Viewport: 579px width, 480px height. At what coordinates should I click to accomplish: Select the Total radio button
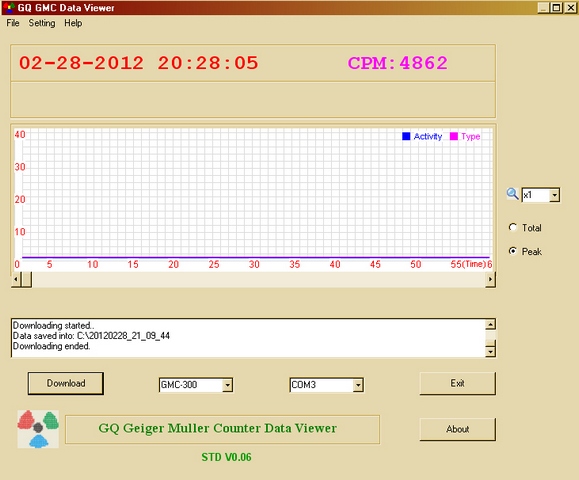click(513, 227)
